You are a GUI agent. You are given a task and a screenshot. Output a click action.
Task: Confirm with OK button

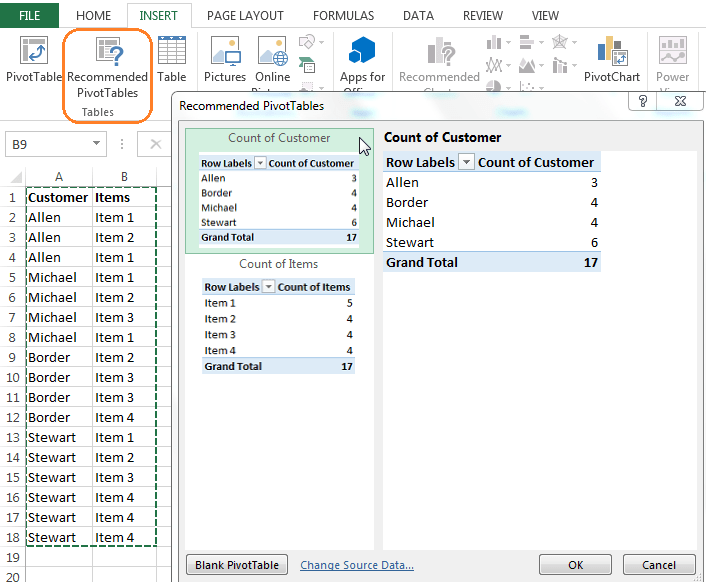[x=575, y=565]
